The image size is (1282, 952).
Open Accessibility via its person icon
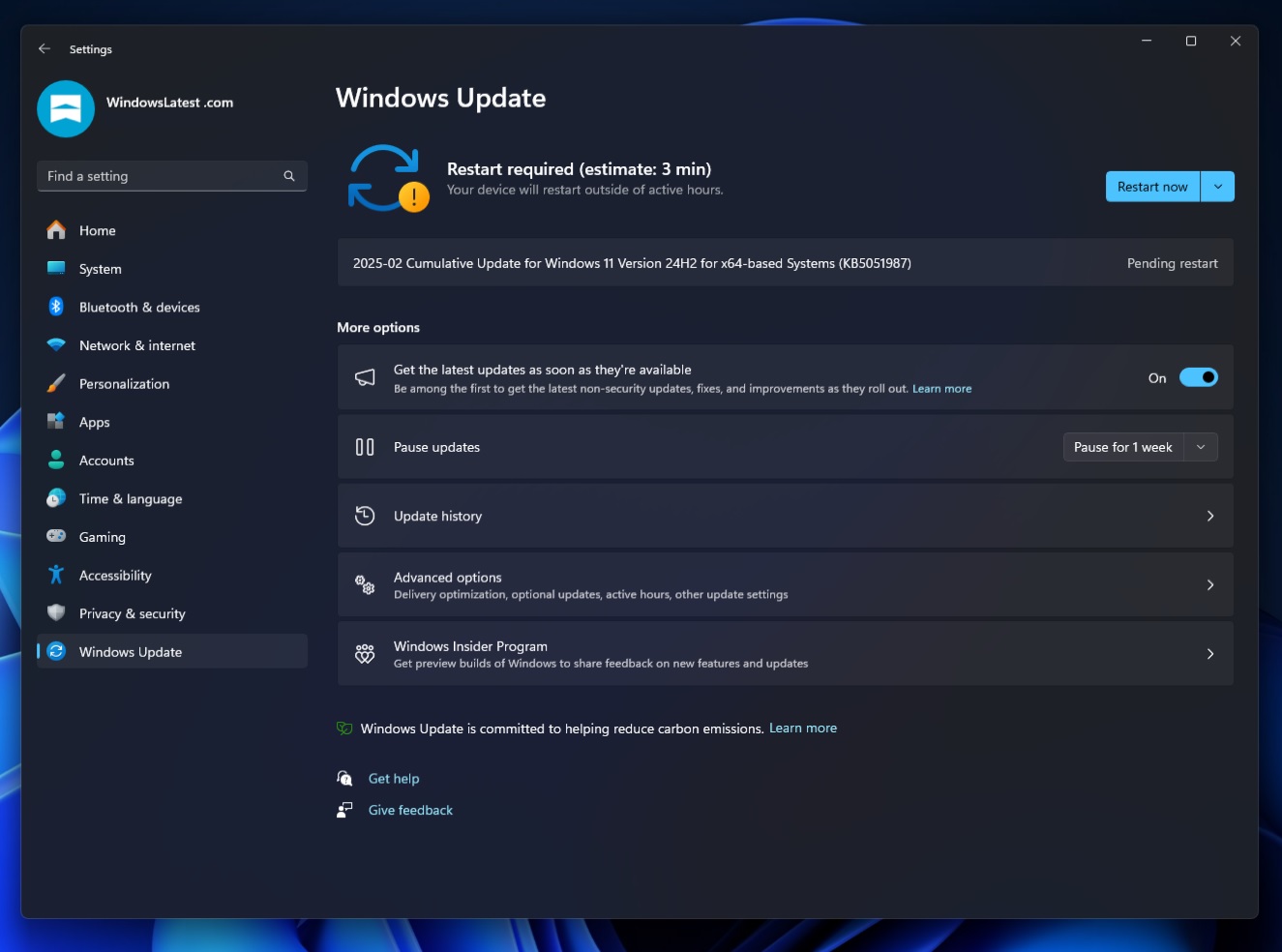pyautogui.click(x=56, y=575)
